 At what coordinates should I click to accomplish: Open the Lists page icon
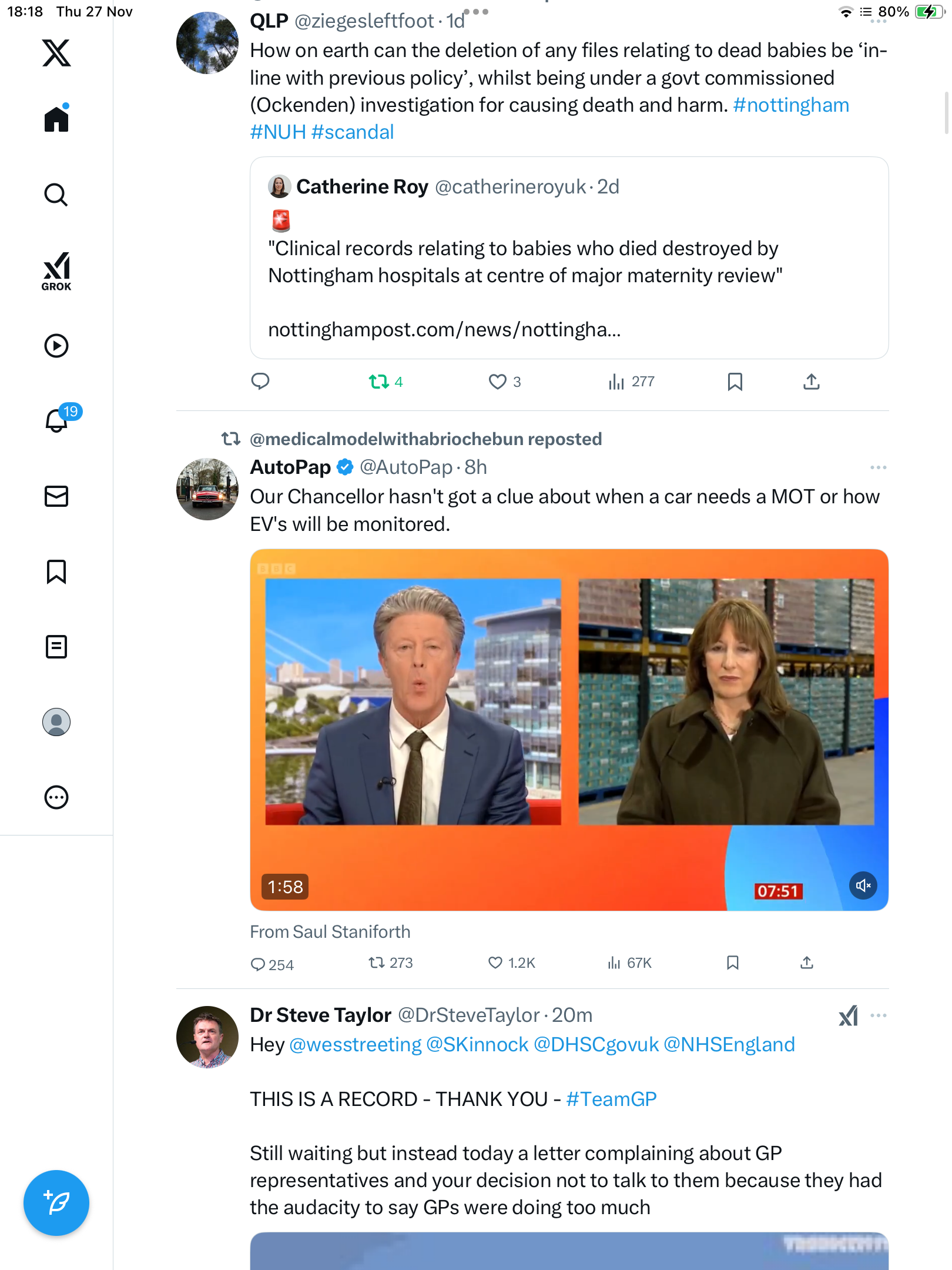(56, 647)
